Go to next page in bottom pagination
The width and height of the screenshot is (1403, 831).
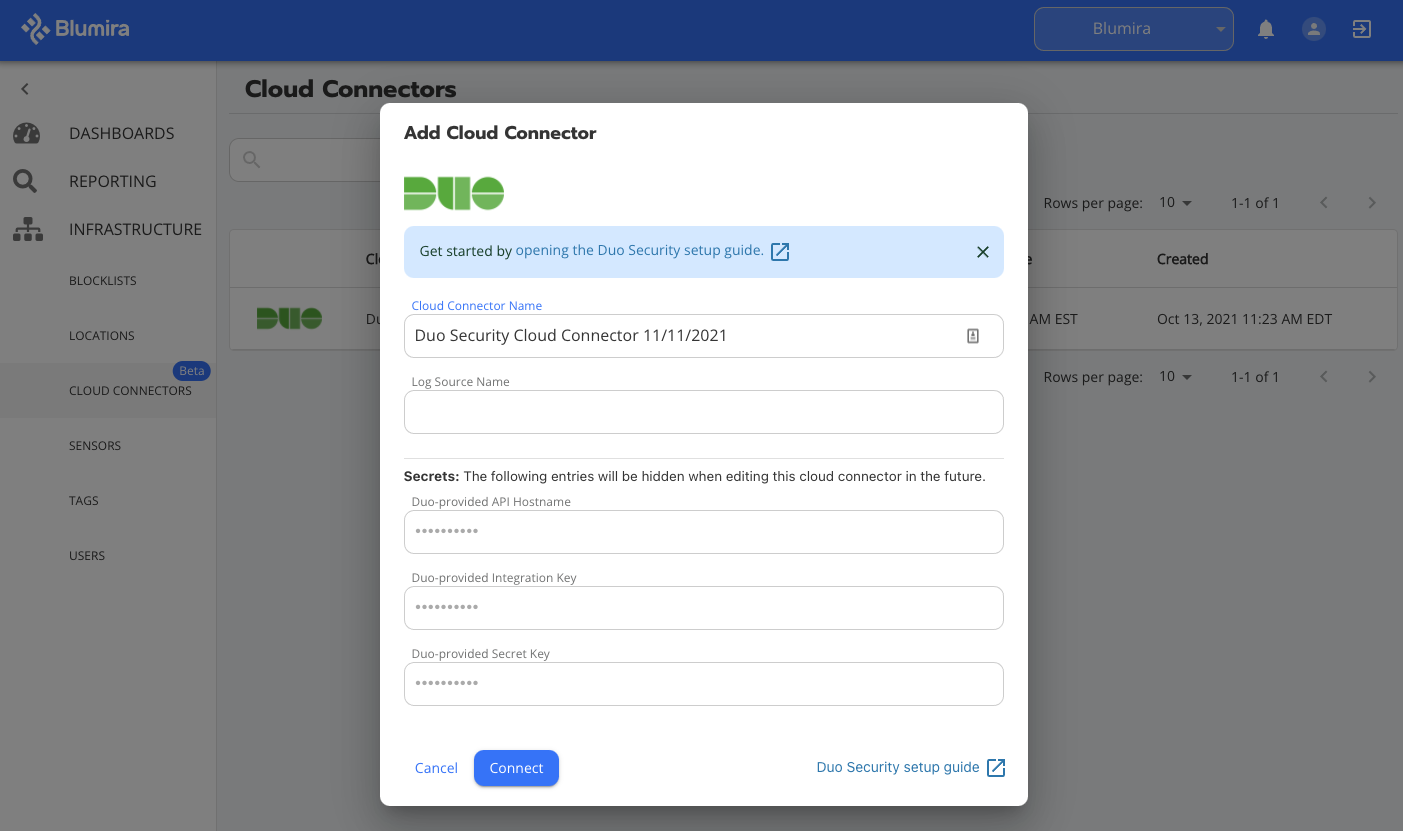pyautogui.click(x=1372, y=377)
